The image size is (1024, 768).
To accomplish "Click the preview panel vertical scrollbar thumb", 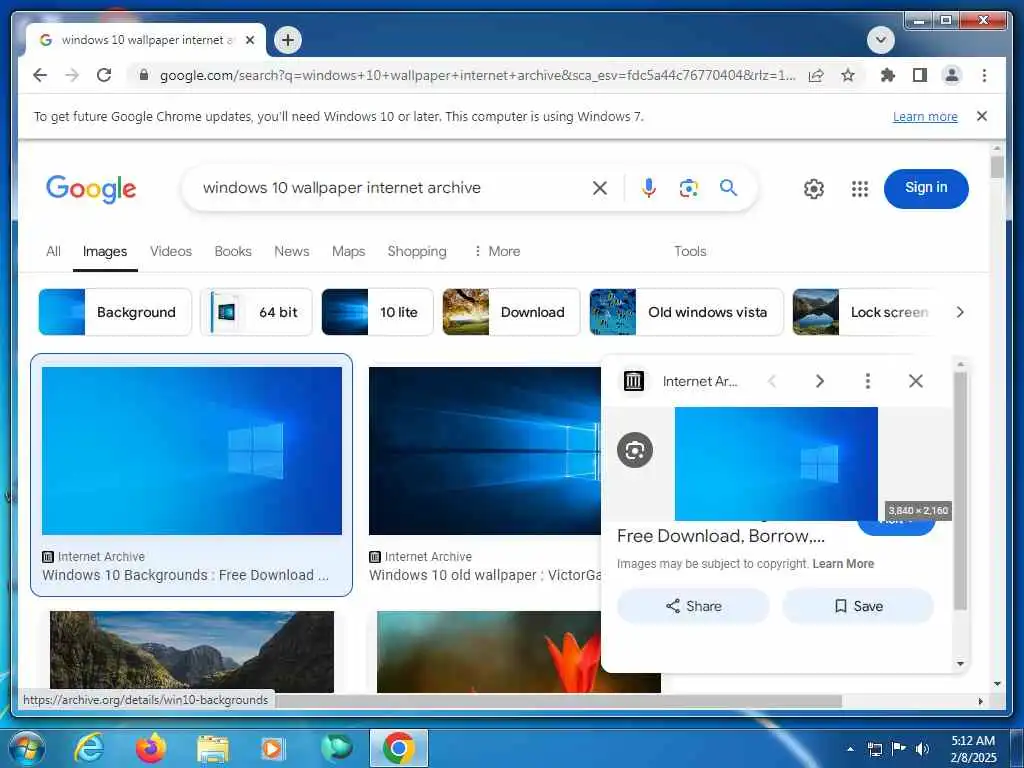I will [960, 491].
